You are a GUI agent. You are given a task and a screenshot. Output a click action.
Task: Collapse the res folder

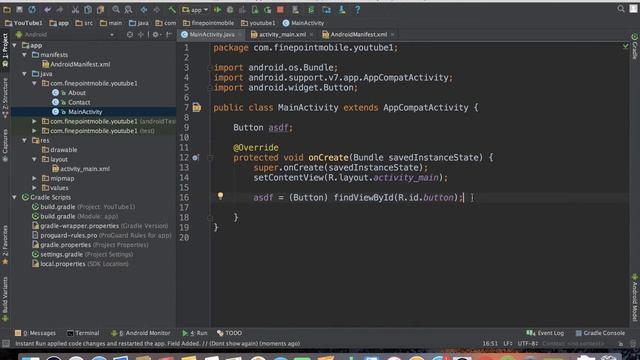[24, 140]
